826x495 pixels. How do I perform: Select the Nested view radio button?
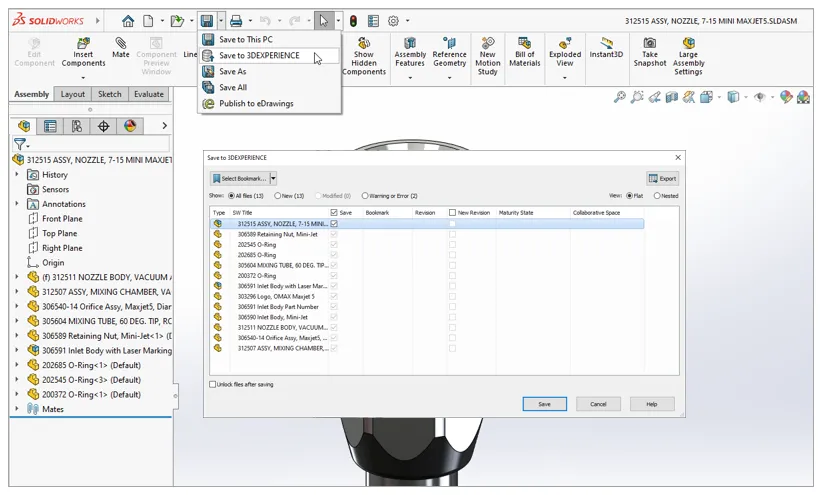(656, 196)
